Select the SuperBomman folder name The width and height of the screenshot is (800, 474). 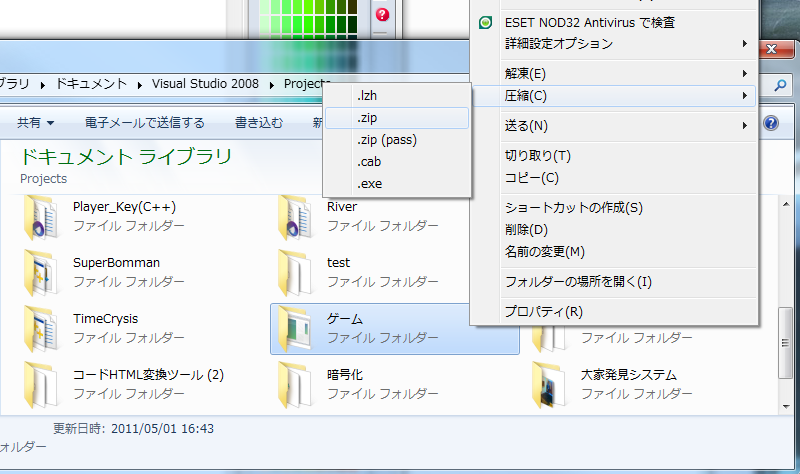click(116, 263)
